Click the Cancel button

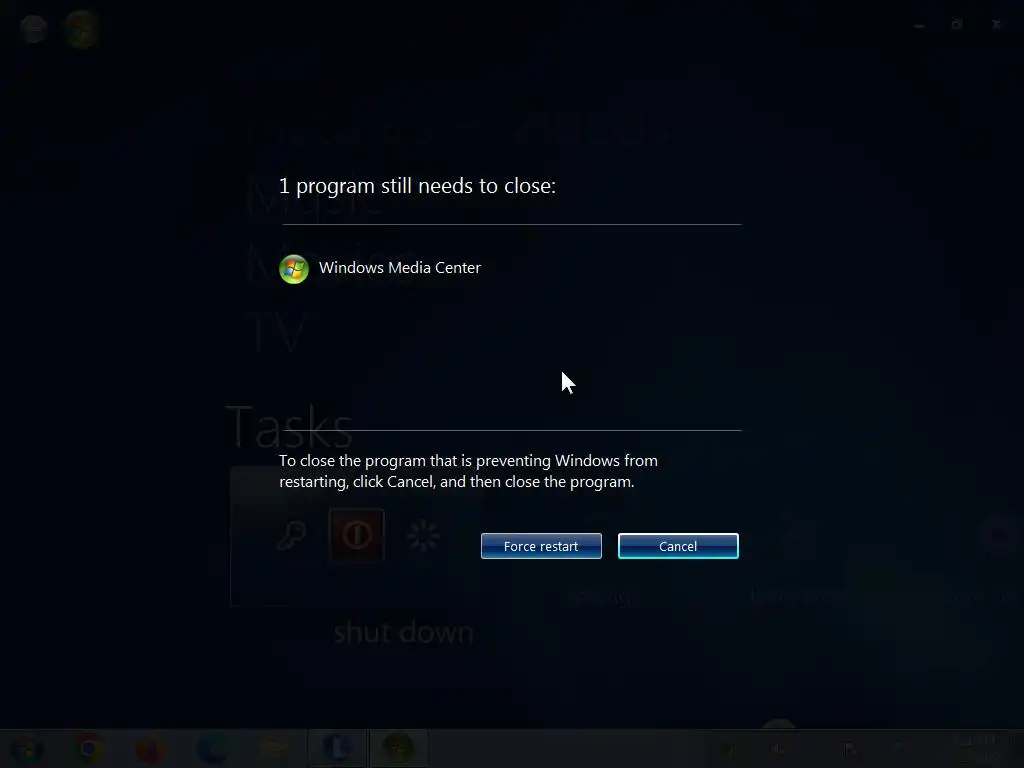[678, 546]
